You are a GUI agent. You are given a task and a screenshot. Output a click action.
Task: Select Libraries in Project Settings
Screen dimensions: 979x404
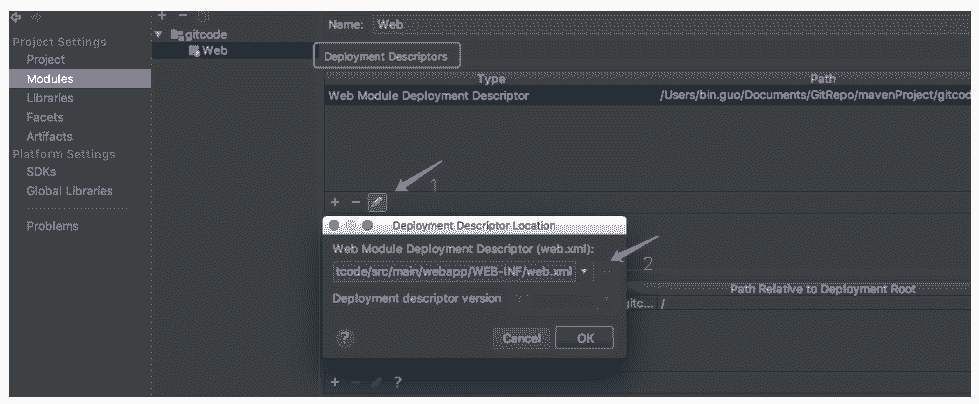point(50,98)
